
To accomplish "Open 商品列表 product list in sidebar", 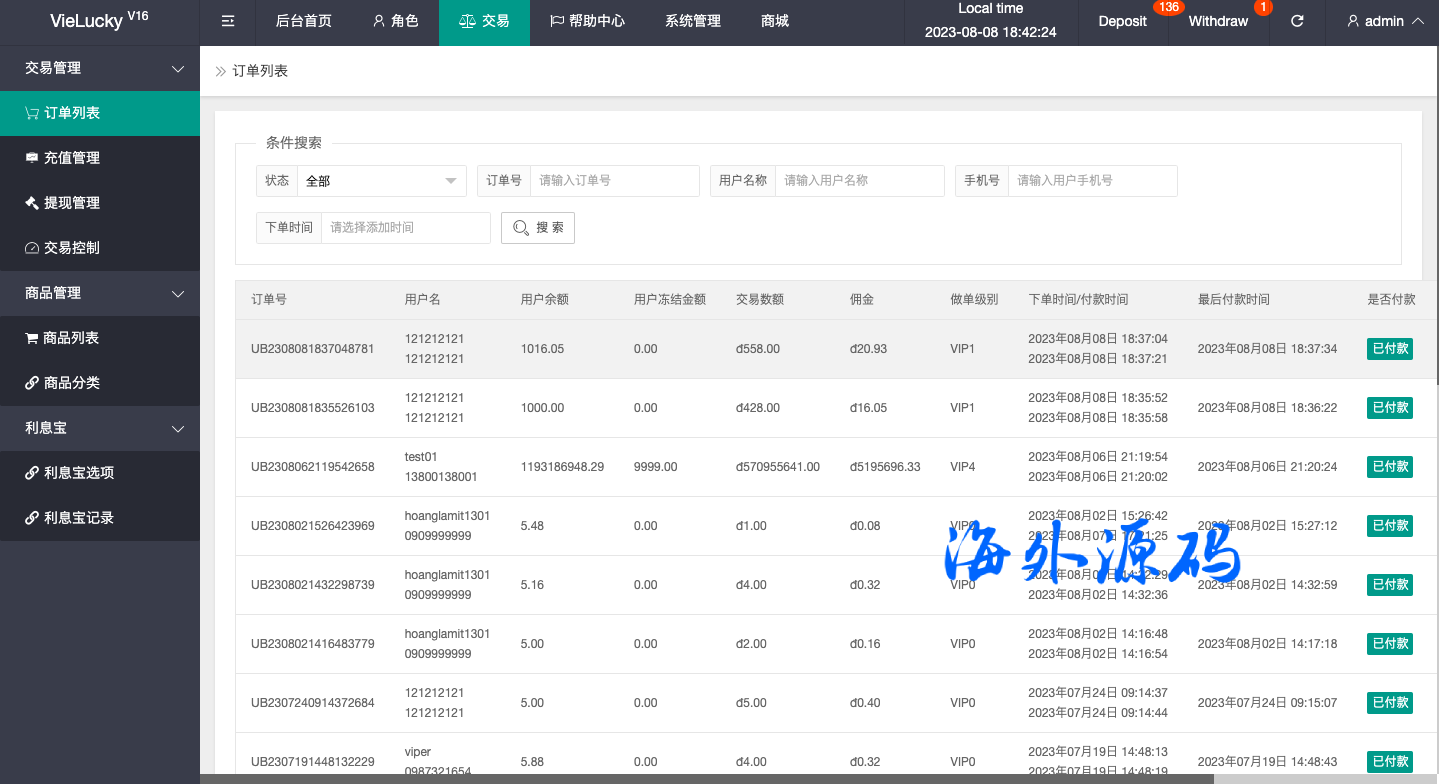I will [x=71, y=338].
